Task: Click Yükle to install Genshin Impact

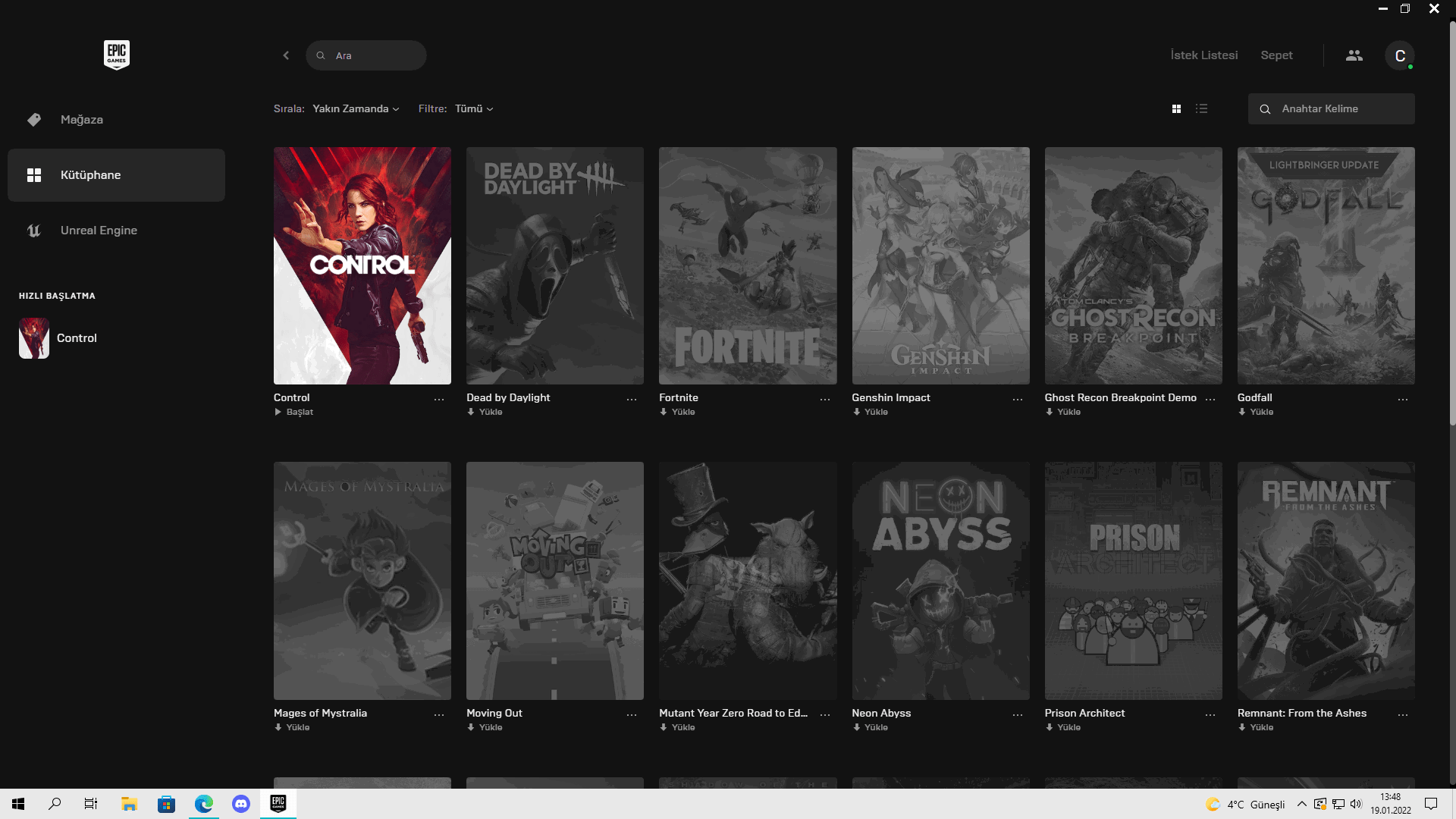Action: click(870, 413)
